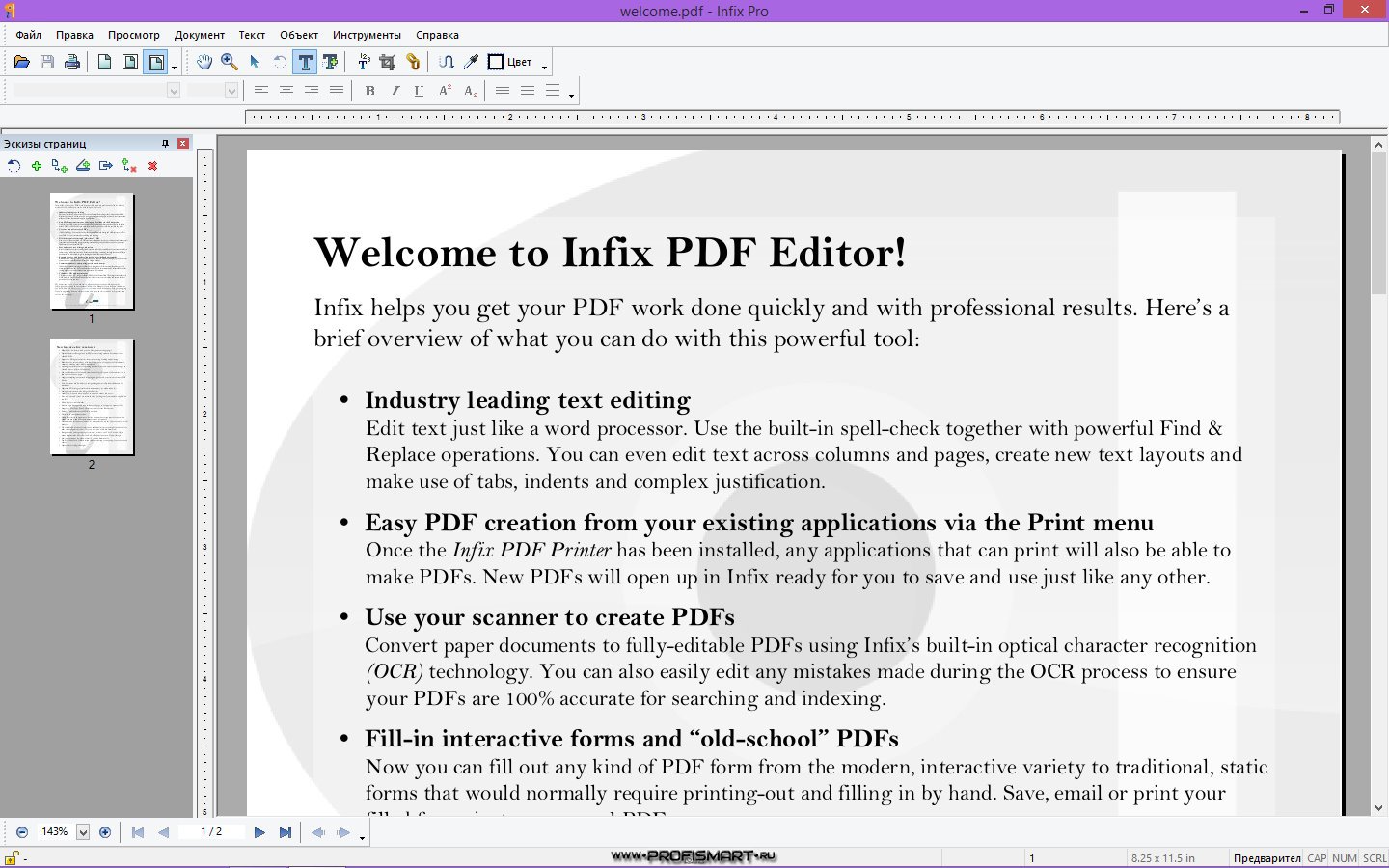Open the zoom percentage dropdown
The height and width of the screenshot is (868, 1389).
[83, 832]
